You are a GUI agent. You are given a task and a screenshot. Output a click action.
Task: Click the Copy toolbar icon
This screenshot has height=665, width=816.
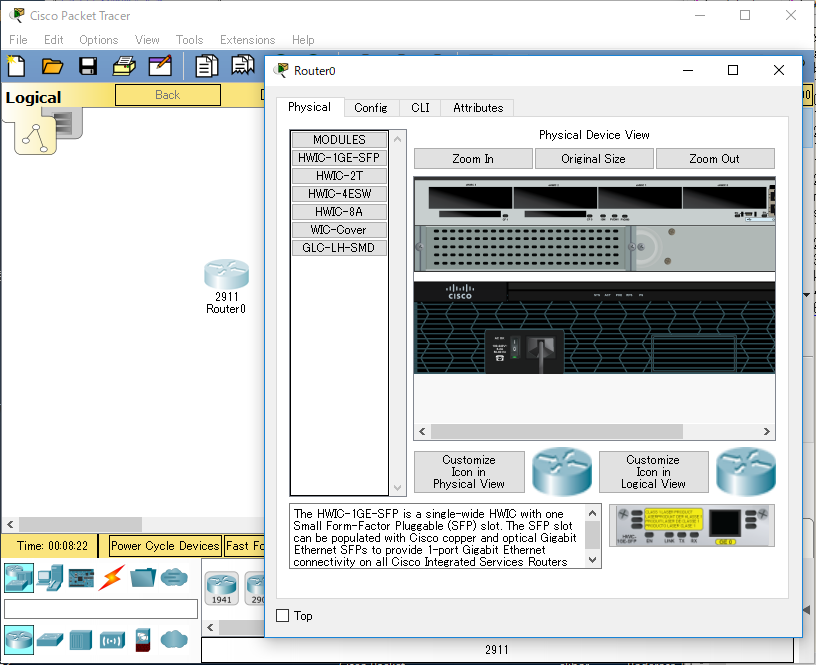tap(207, 66)
